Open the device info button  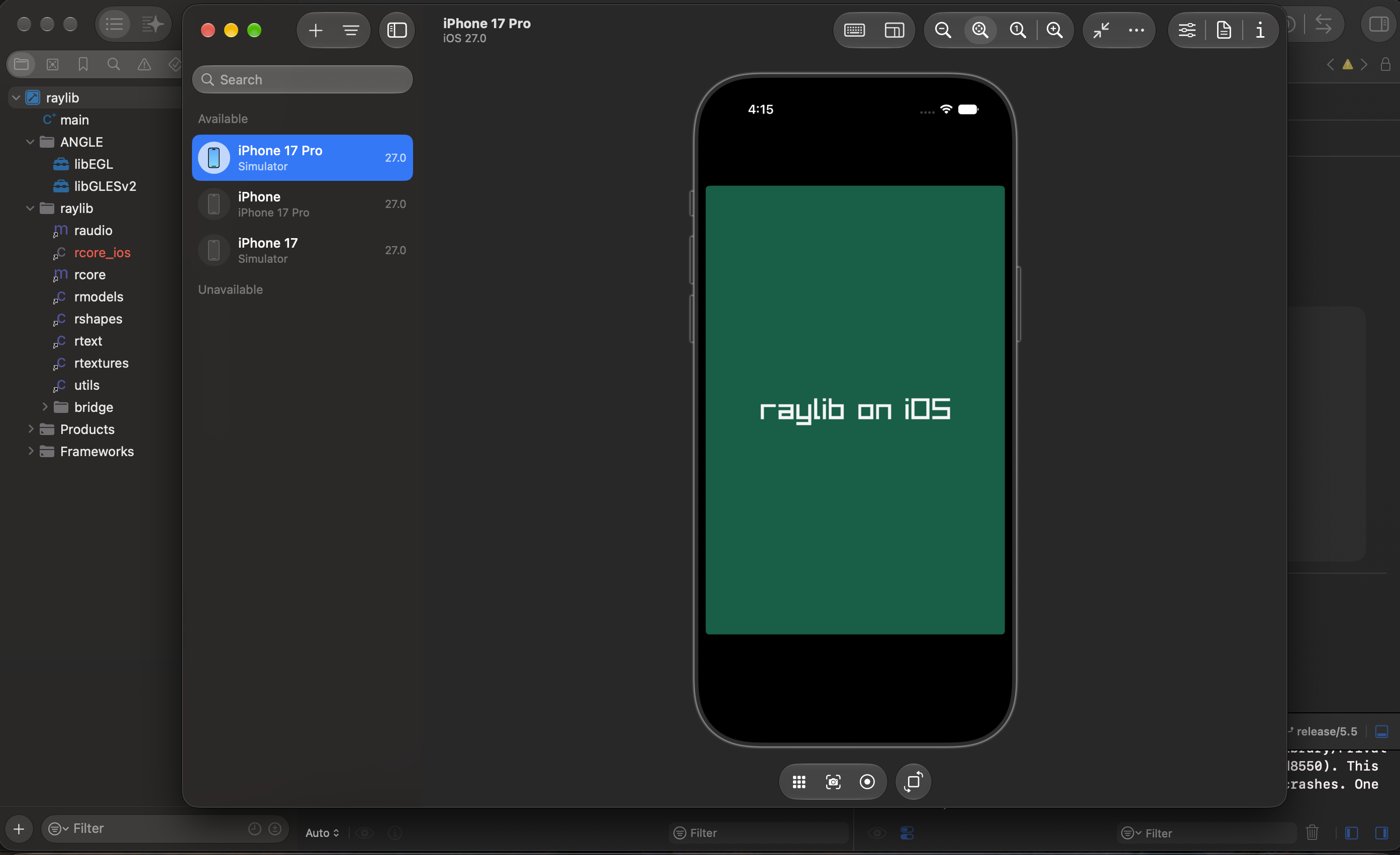pyautogui.click(x=1260, y=30)
